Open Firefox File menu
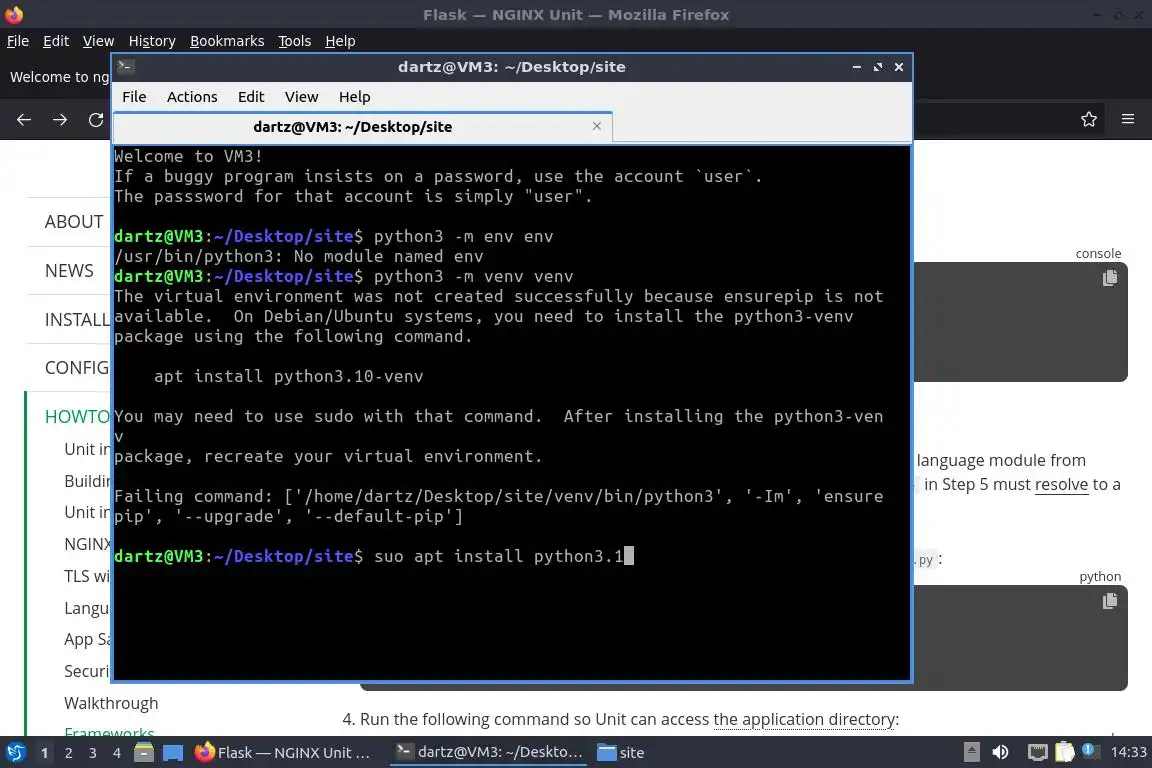Image resolution: width=1152 pixels, height=768 pixels. 18,41
